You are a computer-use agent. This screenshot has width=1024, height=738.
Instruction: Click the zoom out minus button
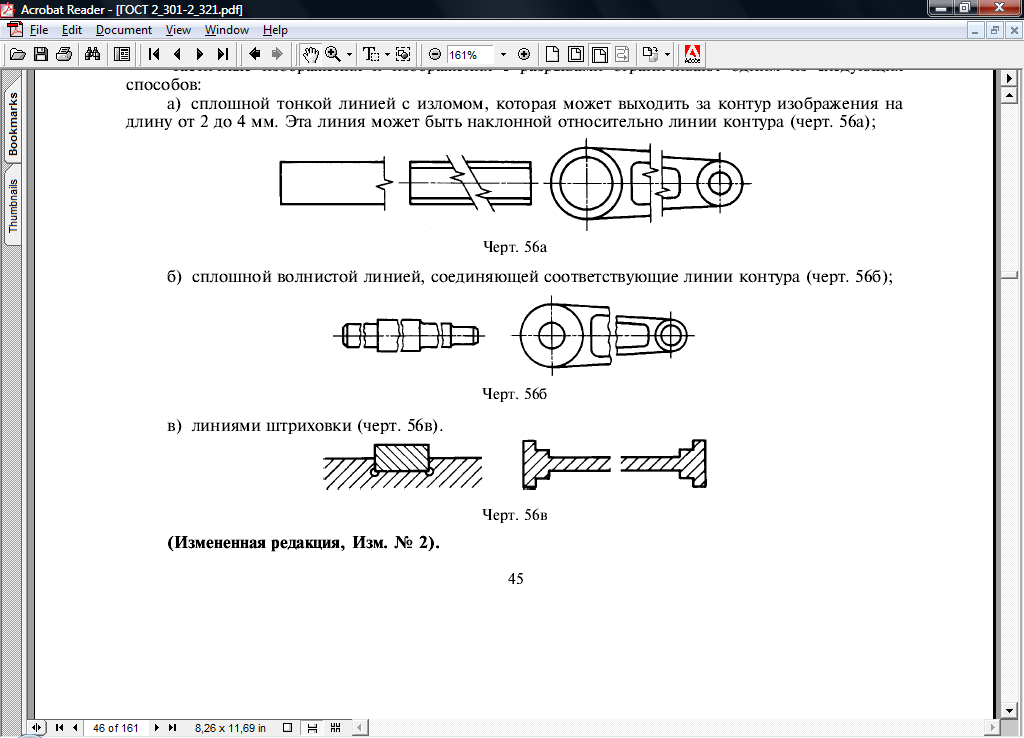(x=435, y=55)
